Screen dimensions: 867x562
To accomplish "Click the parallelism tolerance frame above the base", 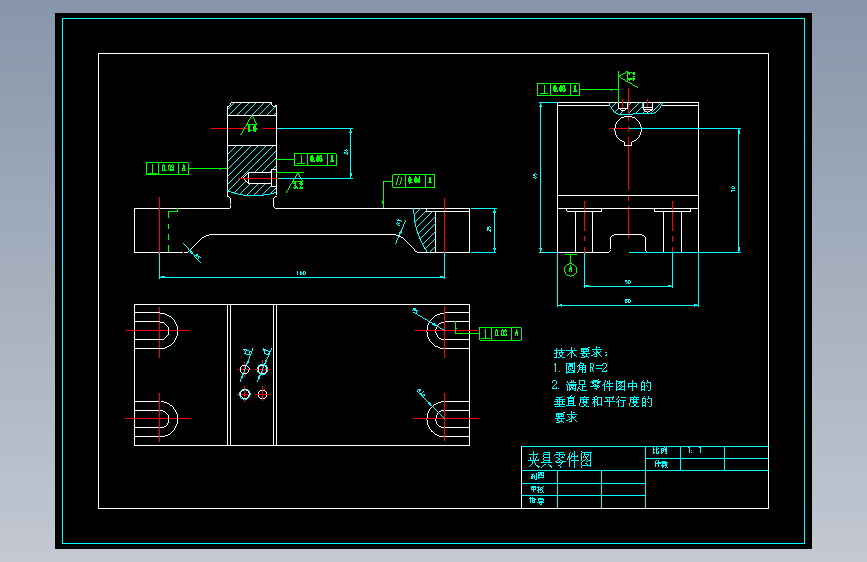I will (x=414, y=180).
